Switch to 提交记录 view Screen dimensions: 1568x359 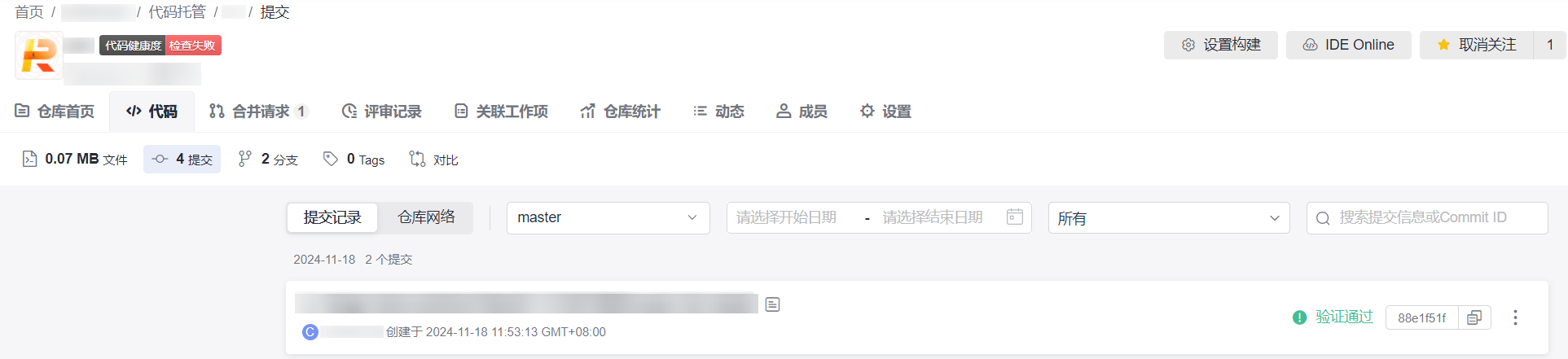[x=332, y=217]
